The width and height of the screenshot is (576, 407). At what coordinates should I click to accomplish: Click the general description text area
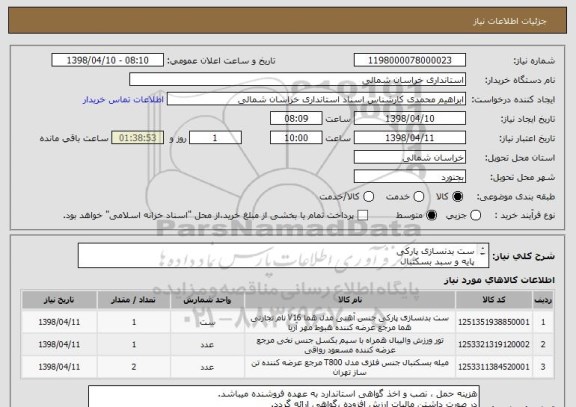(x=283, y=256)
